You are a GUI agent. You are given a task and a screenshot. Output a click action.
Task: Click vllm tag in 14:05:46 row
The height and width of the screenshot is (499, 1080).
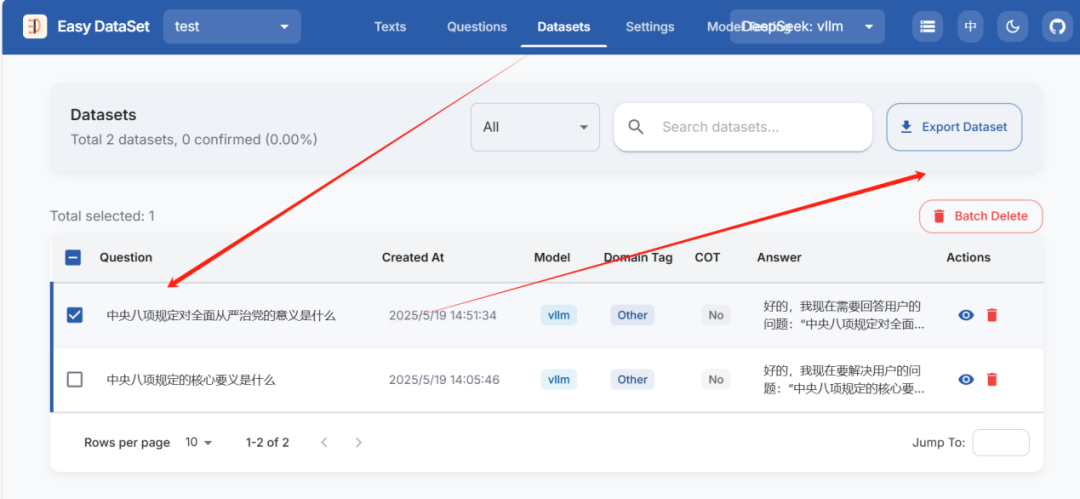click(559, 379)
